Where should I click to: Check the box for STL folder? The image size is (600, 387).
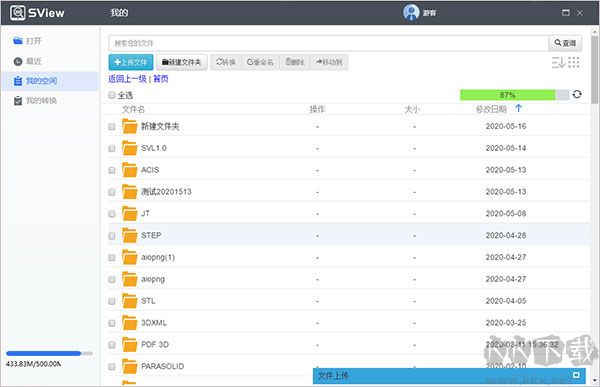coord(112,301)
